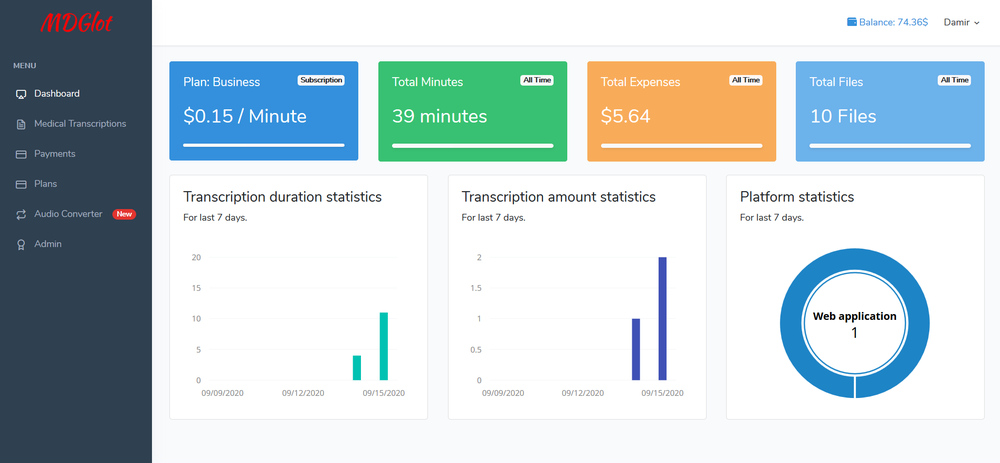Click the Plan: Business heading
The width and height of the screenshot is (1000, 463).
pos(221,82)
